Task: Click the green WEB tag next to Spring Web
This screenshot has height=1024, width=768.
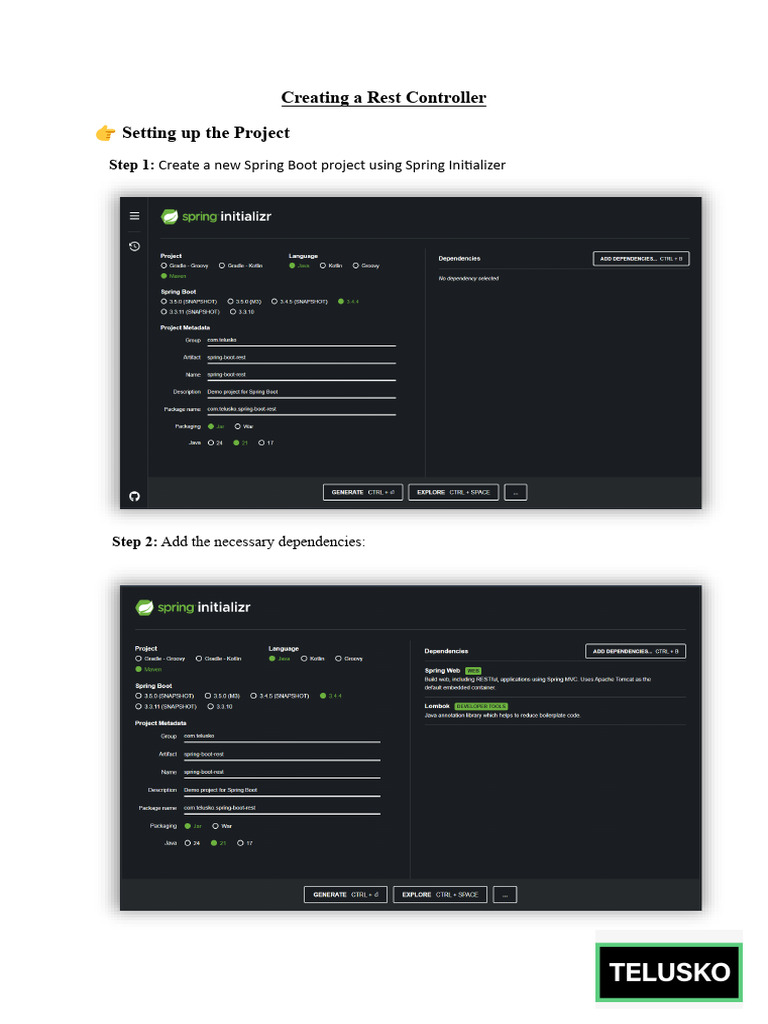Action: pyautogui.click(x=473, y=671)
